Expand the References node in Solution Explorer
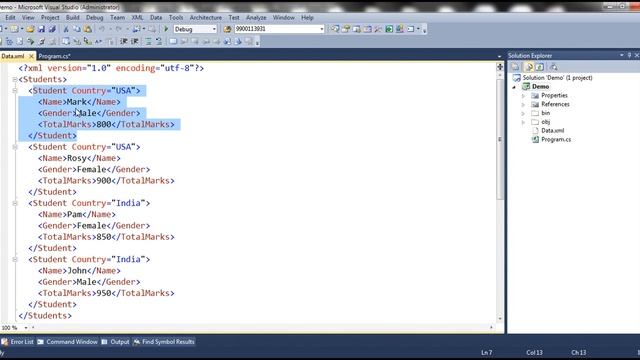Viewport: 640px width, 360px height. (x=523, y=104)
